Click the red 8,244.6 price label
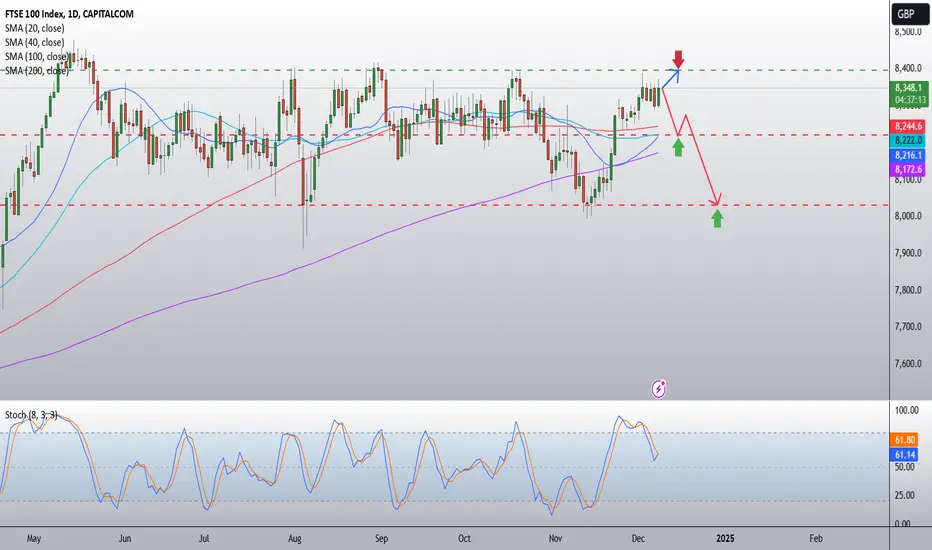 click(908, 126)
